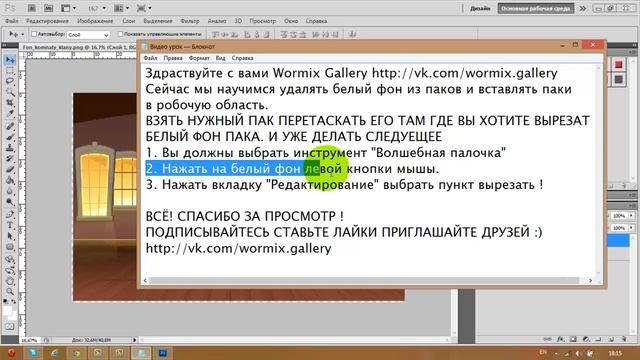The image size is (640, 360).
Task: Switch to the Дизайн workspace
Action: [x=480, y=8]
